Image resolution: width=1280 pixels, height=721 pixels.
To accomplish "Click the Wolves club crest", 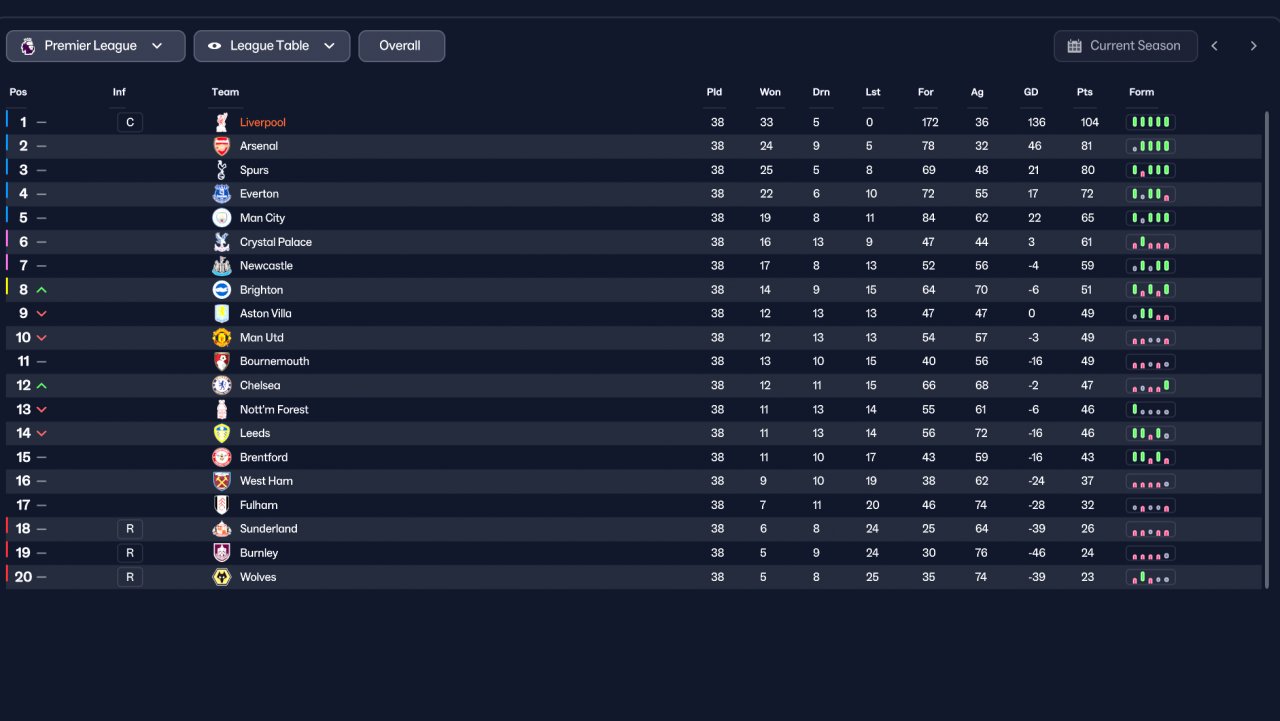I will [x=222, y=577].
